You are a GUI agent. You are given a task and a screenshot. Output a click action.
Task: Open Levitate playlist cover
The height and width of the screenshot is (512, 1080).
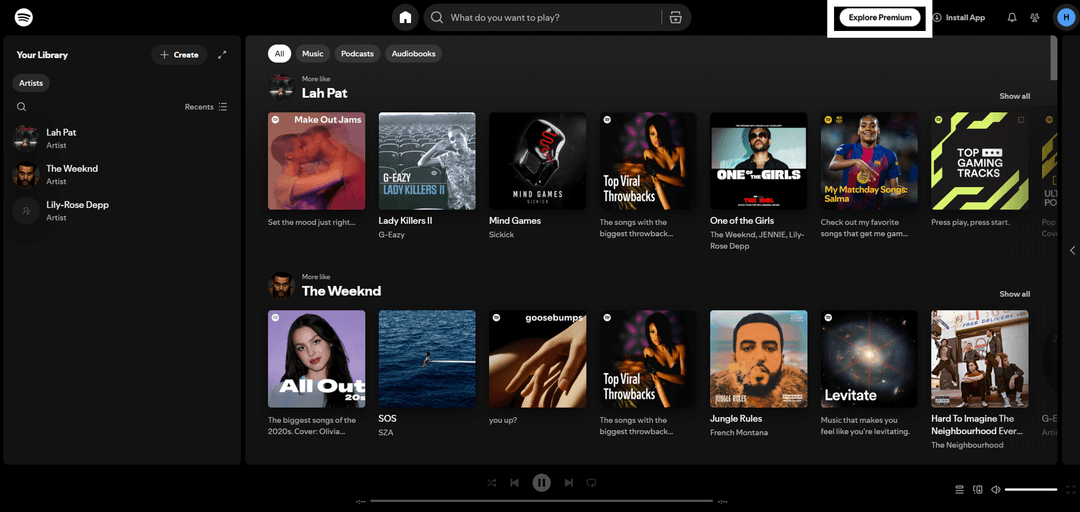[x=869, y=359]
